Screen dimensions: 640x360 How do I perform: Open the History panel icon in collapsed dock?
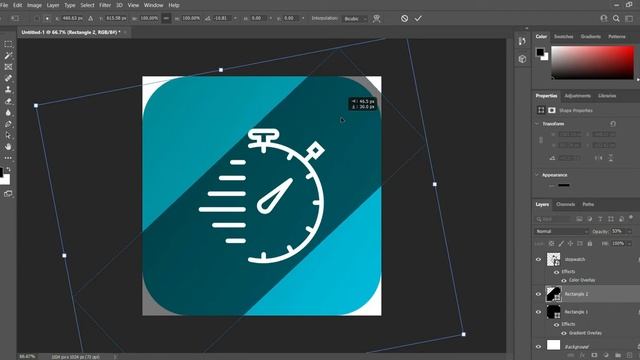(522, 41)
